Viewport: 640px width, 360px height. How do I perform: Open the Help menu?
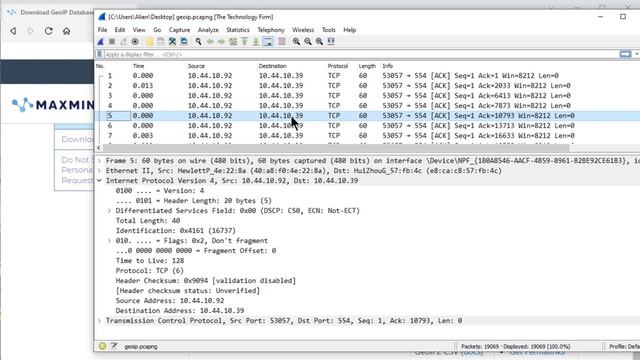click(349, 30)
